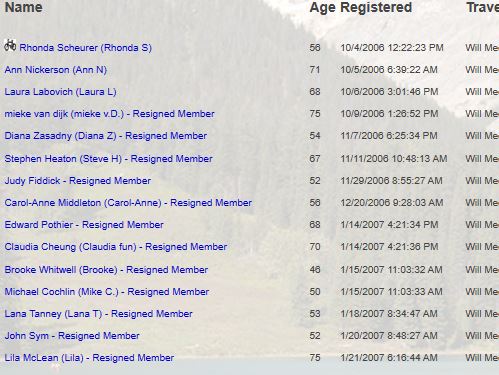Click the Age column header
Image resolution: width=499 pixels, height=375 pixels.
click(322, 8)
